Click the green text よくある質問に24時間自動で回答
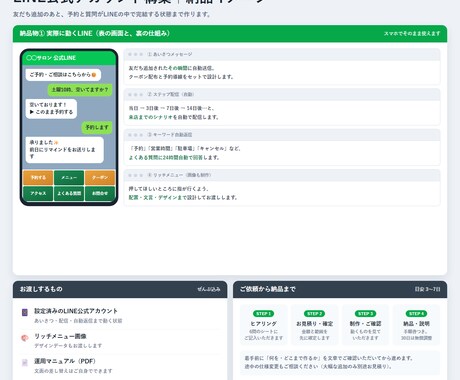460x380 pixels. click(166, 158)
